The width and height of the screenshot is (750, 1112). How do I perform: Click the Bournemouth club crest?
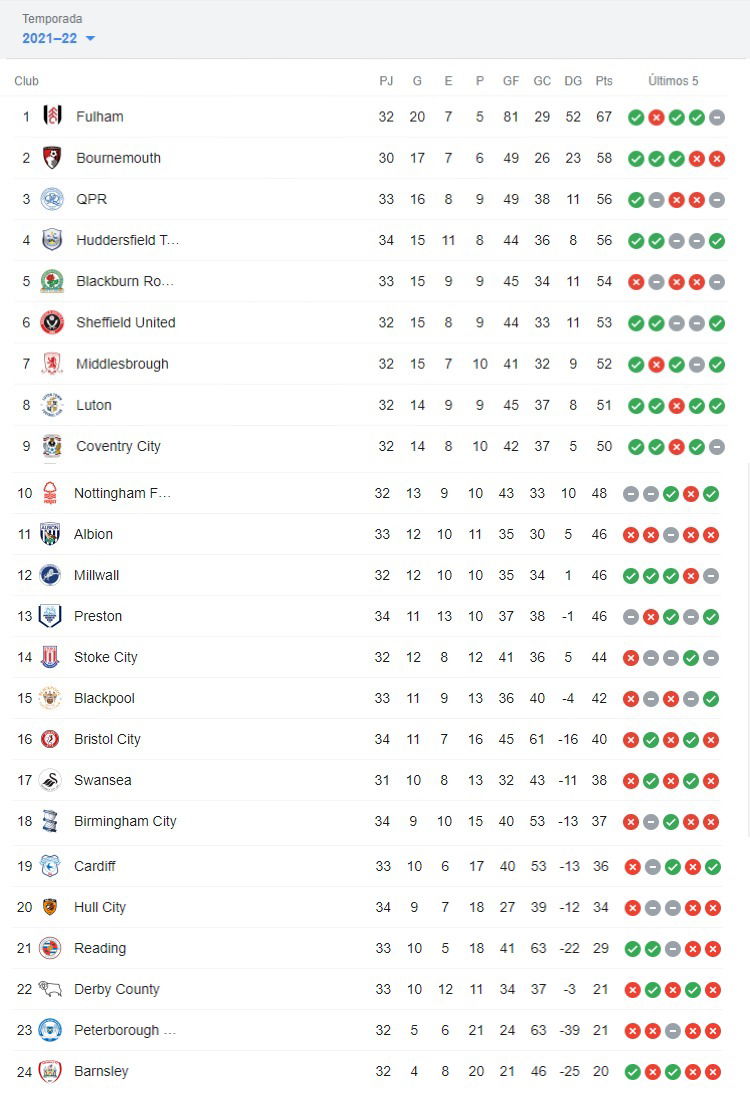click(x=52, y=157)
